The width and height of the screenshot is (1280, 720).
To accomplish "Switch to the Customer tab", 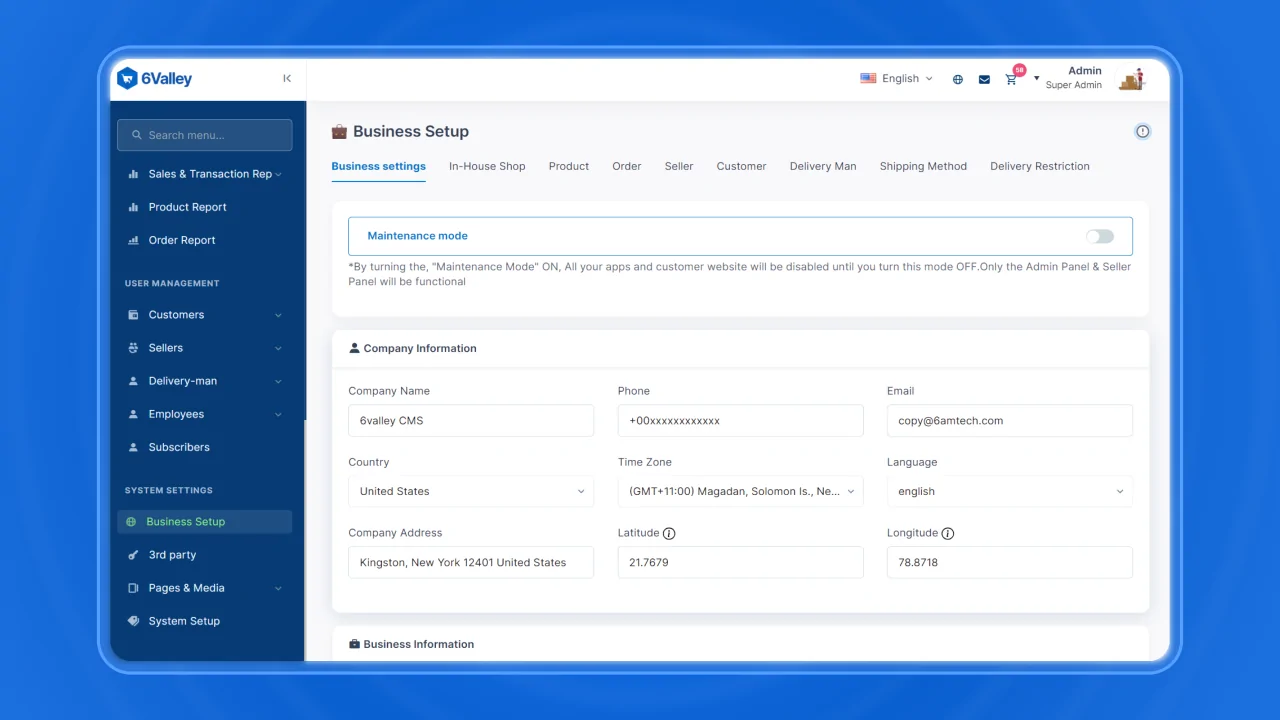I will tap(741, 166).
